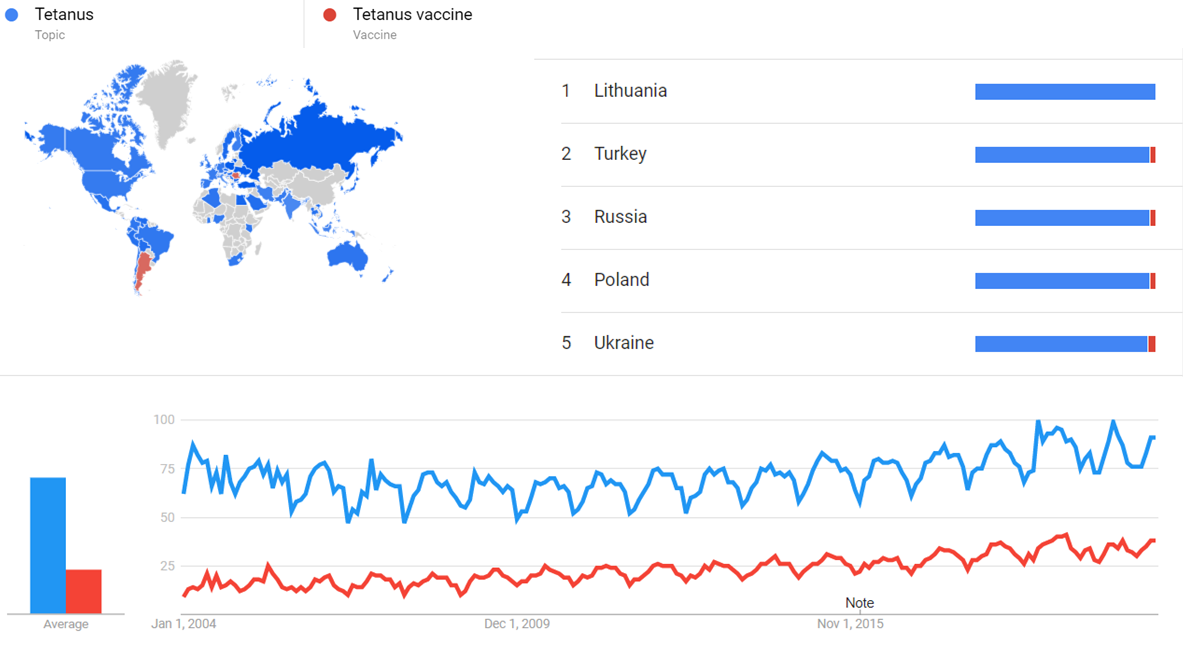Click the Note marker on the timeline

(x=859, y=603)
